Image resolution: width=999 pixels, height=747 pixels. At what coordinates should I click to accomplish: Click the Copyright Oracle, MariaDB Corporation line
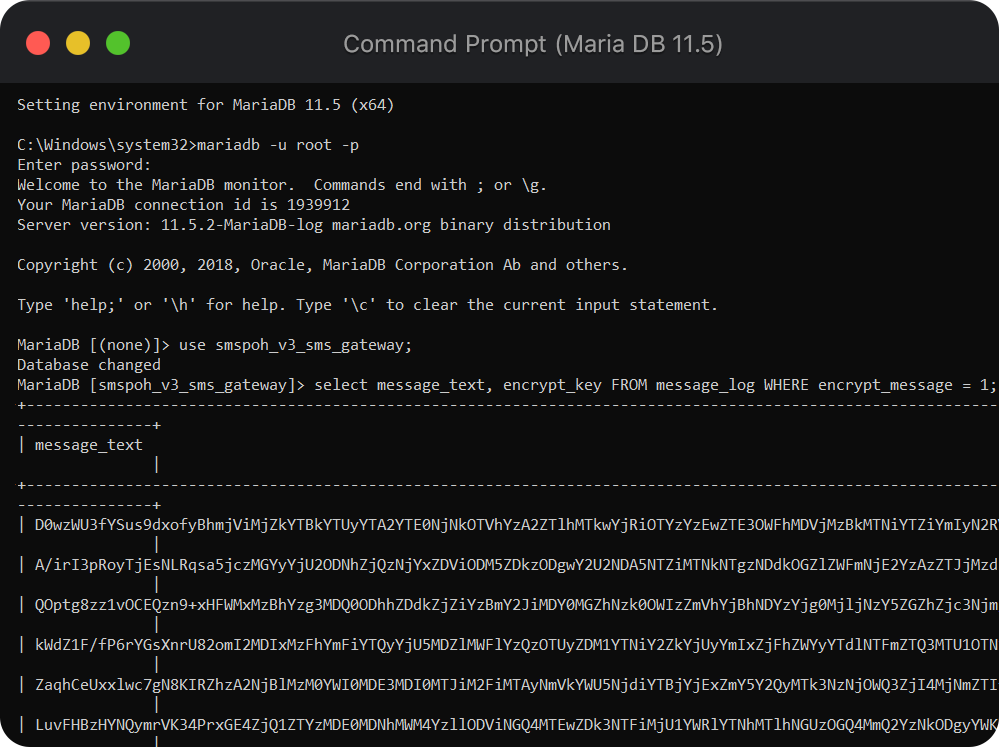pos(322,265)
